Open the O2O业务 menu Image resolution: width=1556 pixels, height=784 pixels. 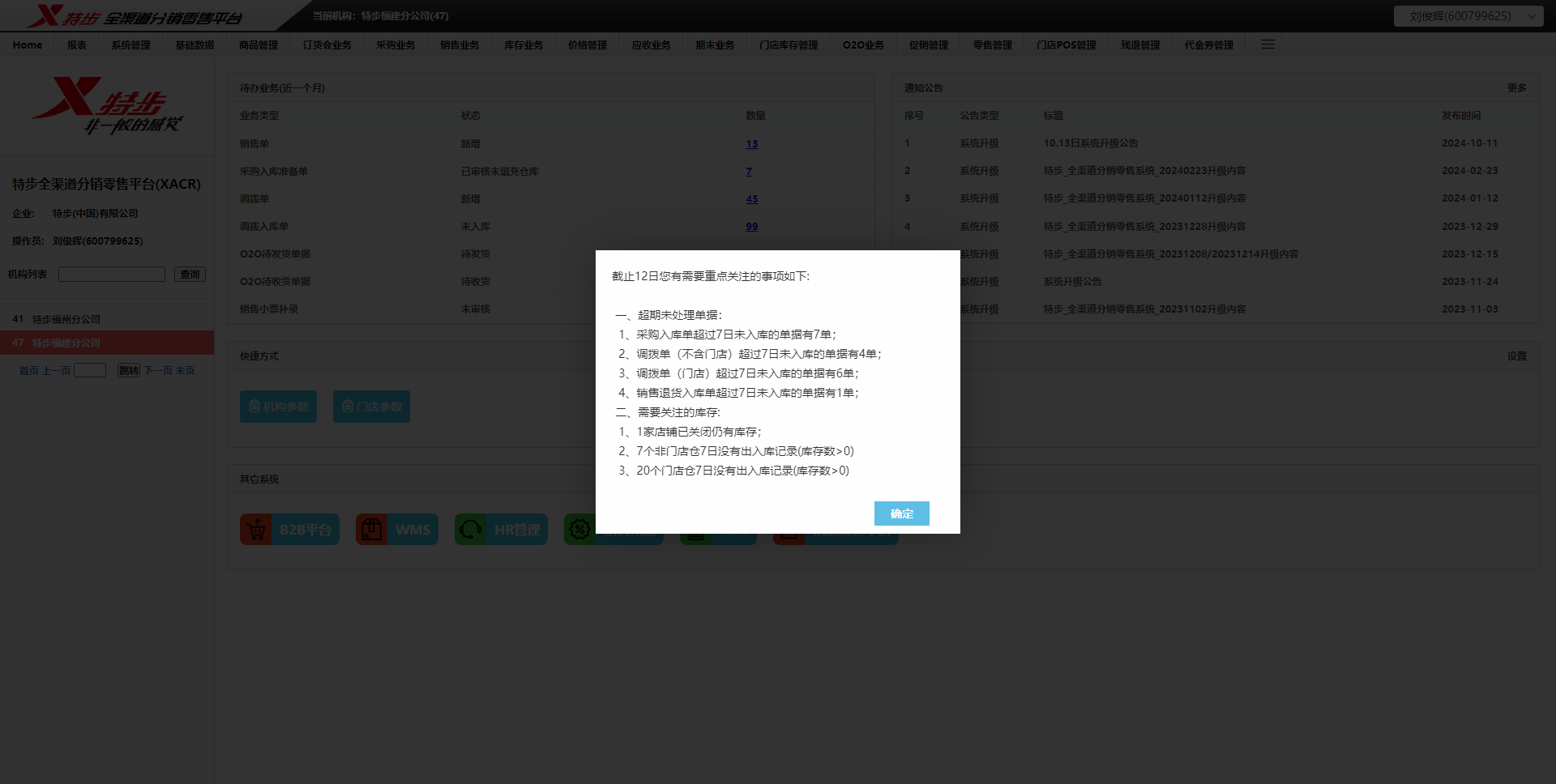pyautogui.click(x=863, y=45)
